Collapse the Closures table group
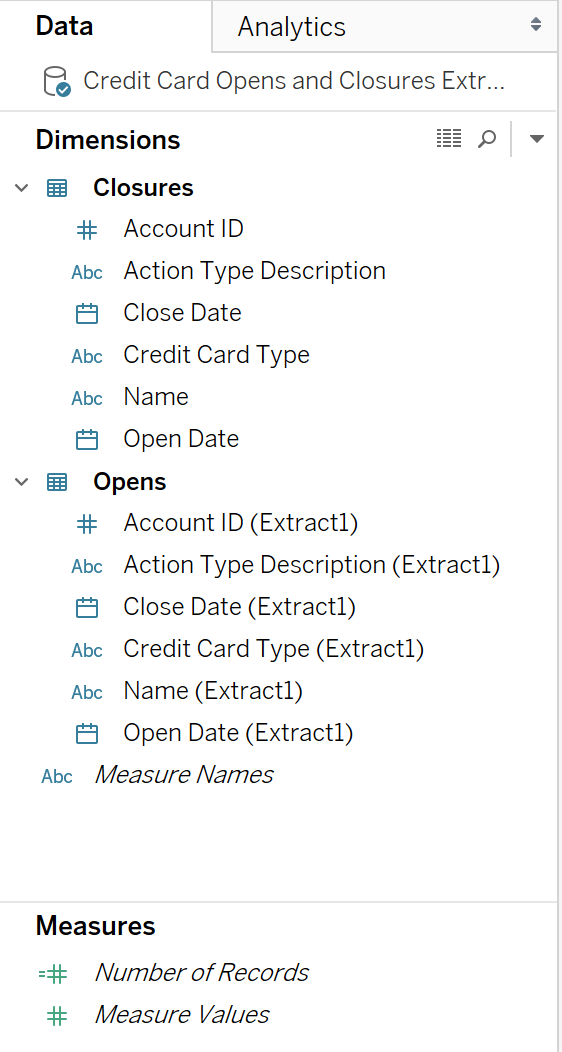The image size is (562, 1052). pos(22,188)
